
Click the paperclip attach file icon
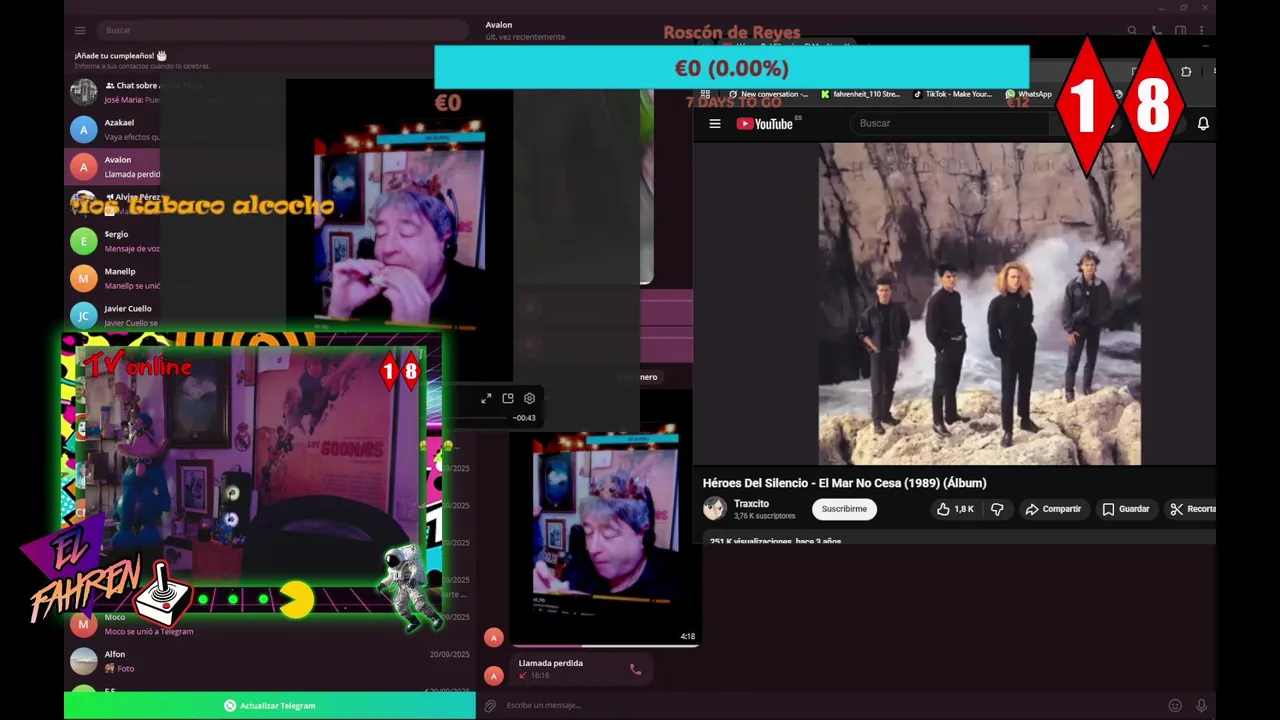[490, 705]
